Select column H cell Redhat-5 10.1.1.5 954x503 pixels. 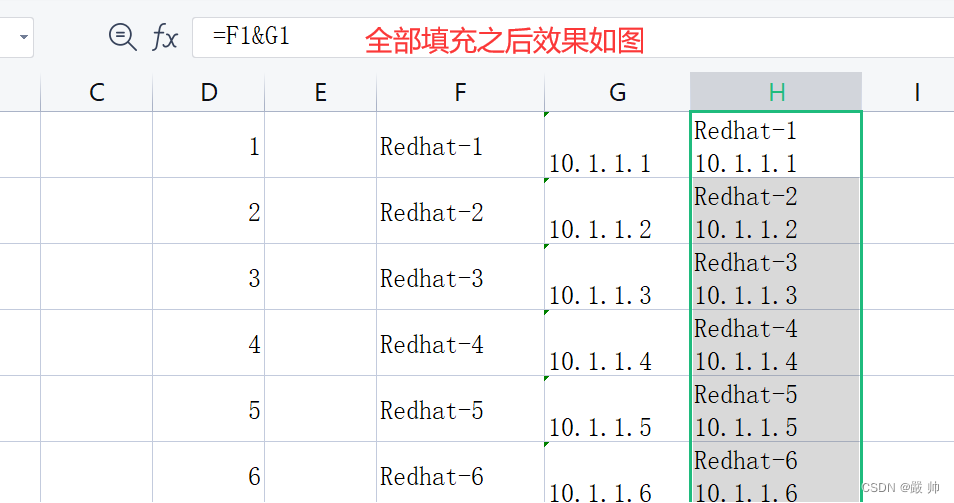point(776,409)
